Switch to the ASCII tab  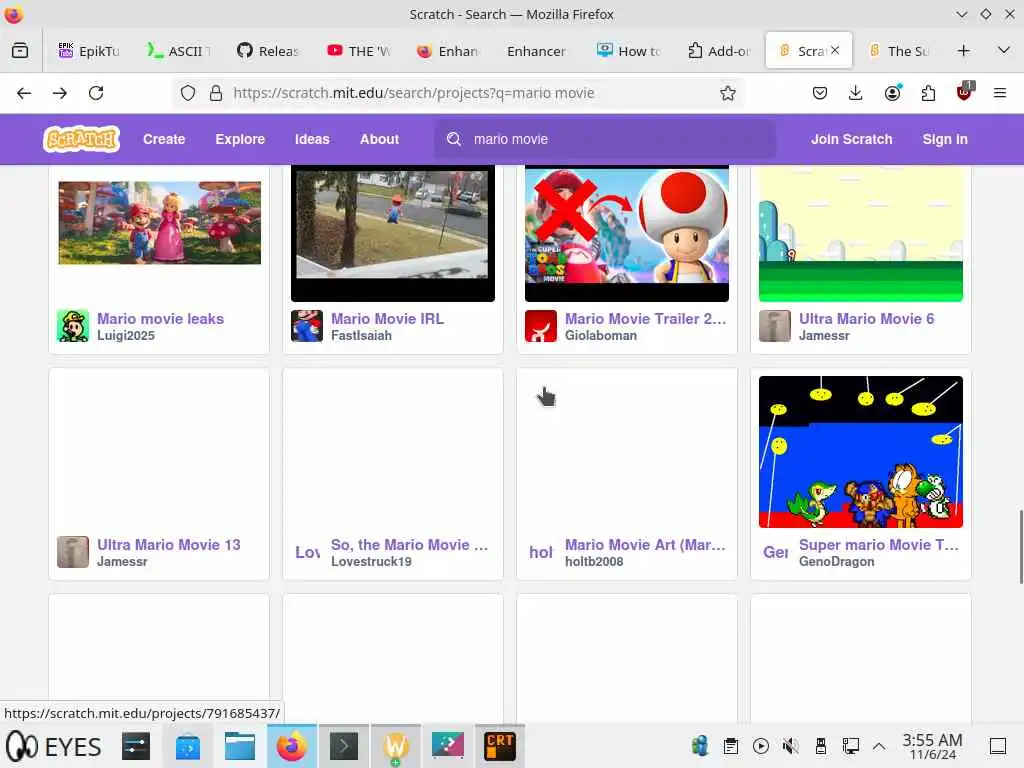pos(180,51)
